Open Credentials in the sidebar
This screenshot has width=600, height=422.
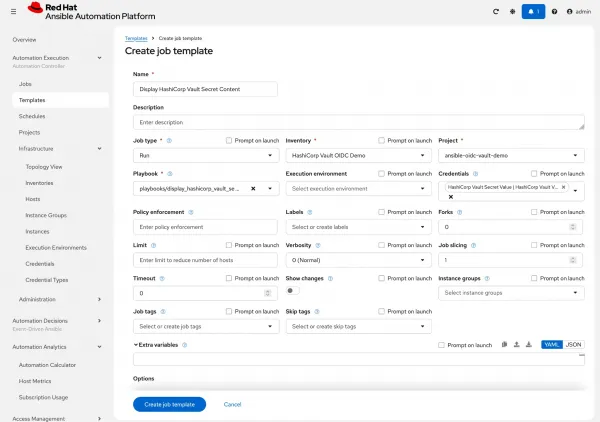pyautogui.click(x=40, y=264)
